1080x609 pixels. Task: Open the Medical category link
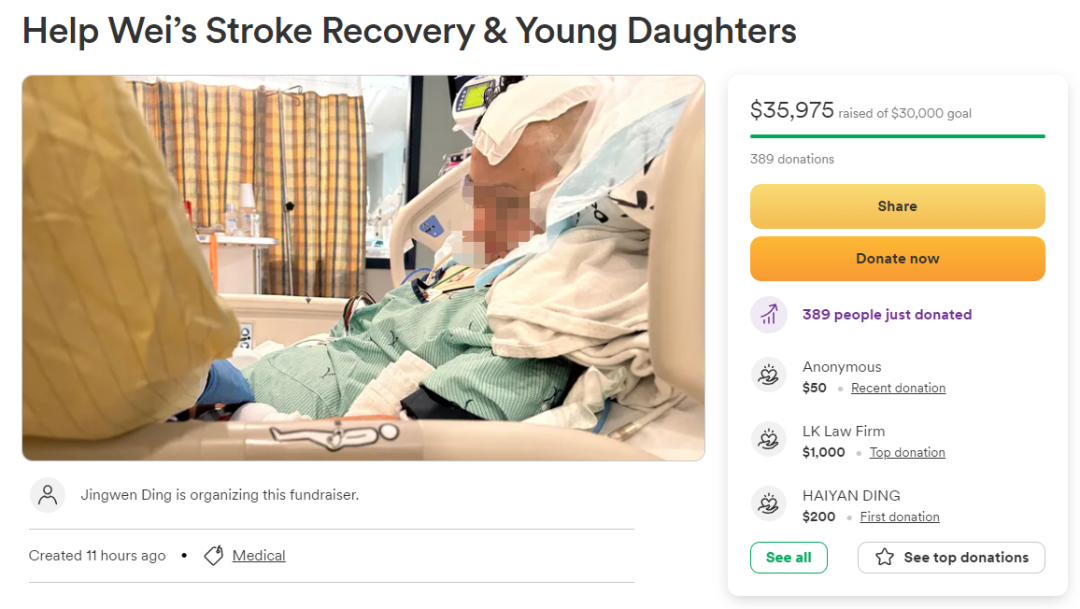tap(259, 555)
